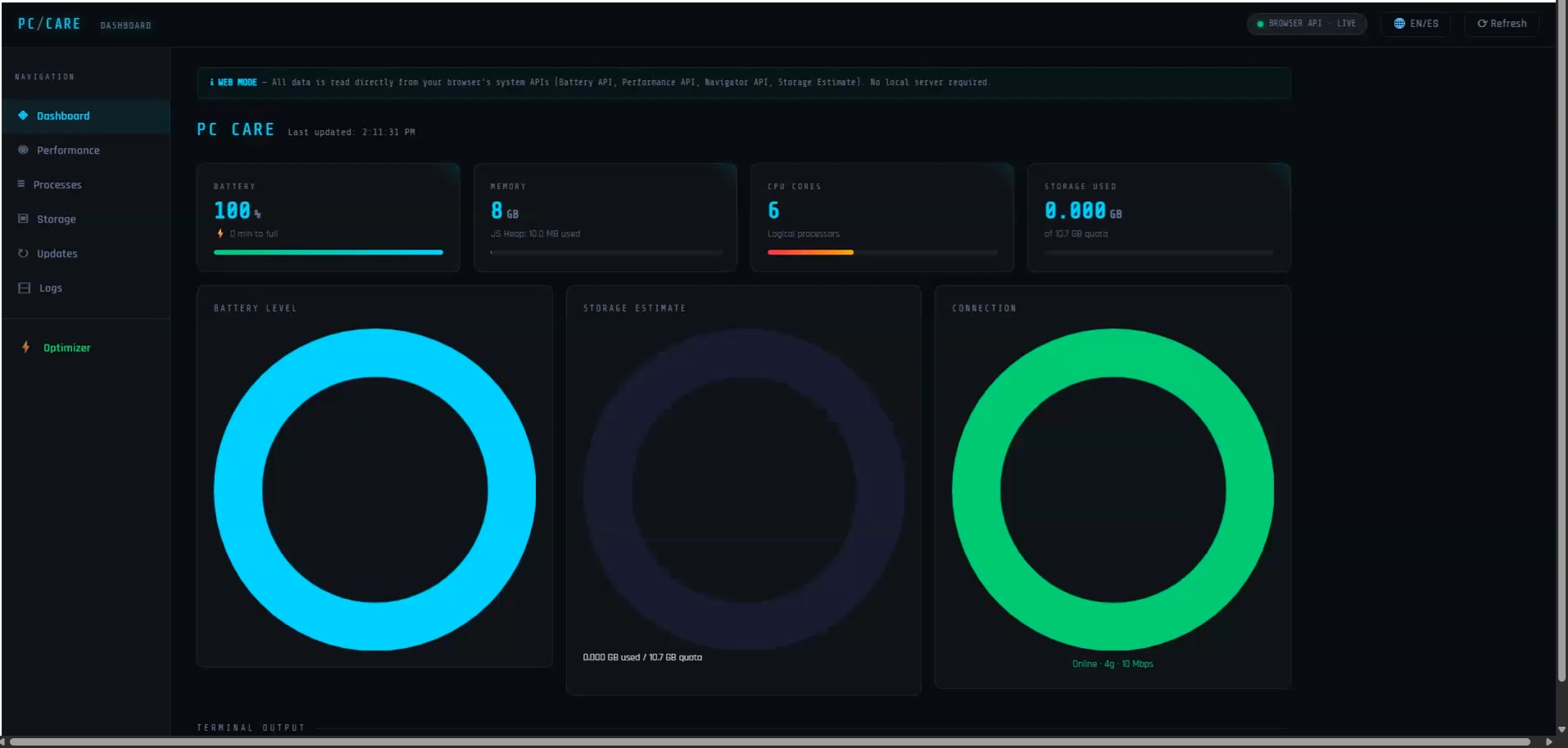Click the Storage disk icon
This screenshot has height=748, width=1568.
(x=23, y=219)
